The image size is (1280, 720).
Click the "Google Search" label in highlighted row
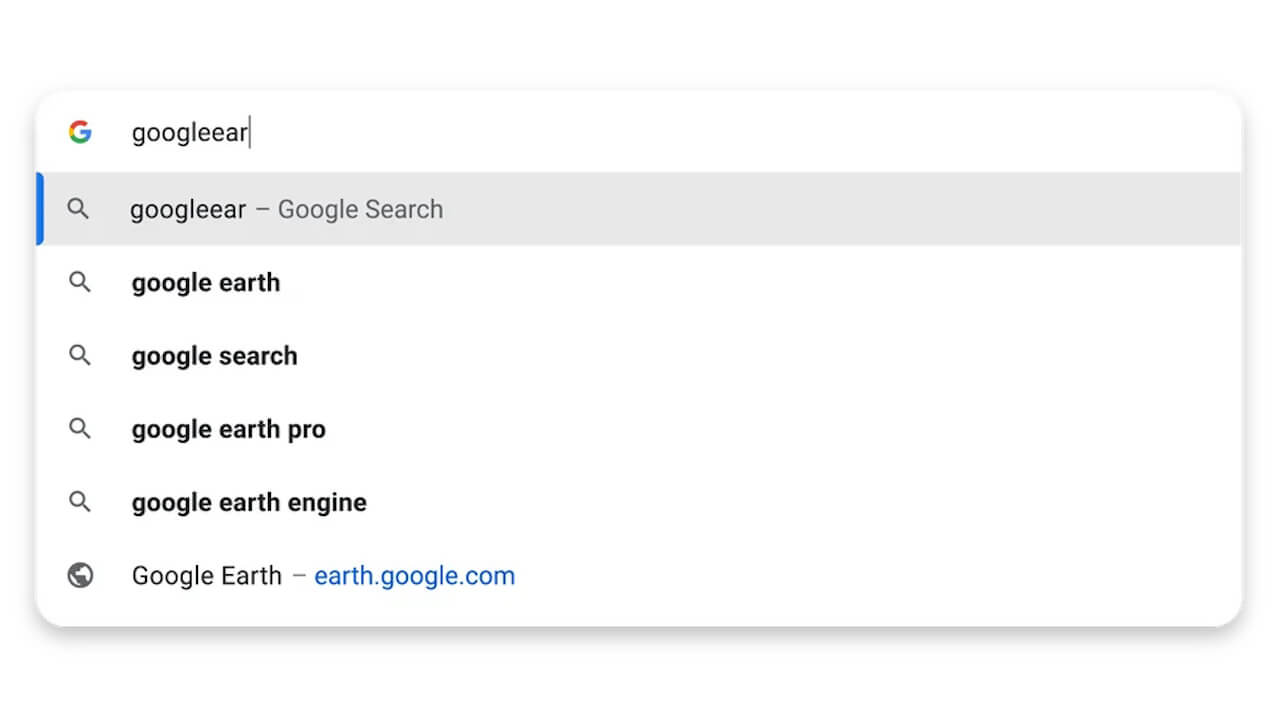tap(360, 209)
